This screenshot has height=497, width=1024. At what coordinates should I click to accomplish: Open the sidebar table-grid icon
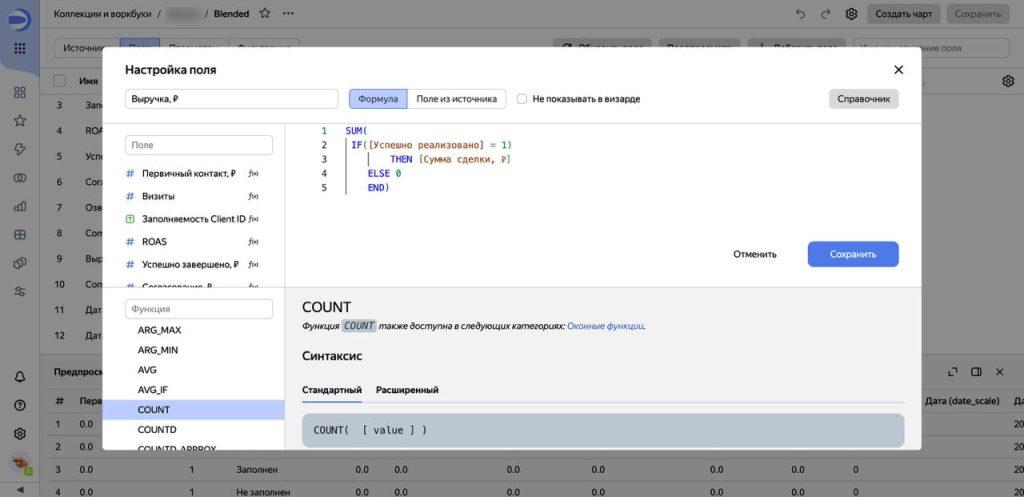(x=20, y=234)
